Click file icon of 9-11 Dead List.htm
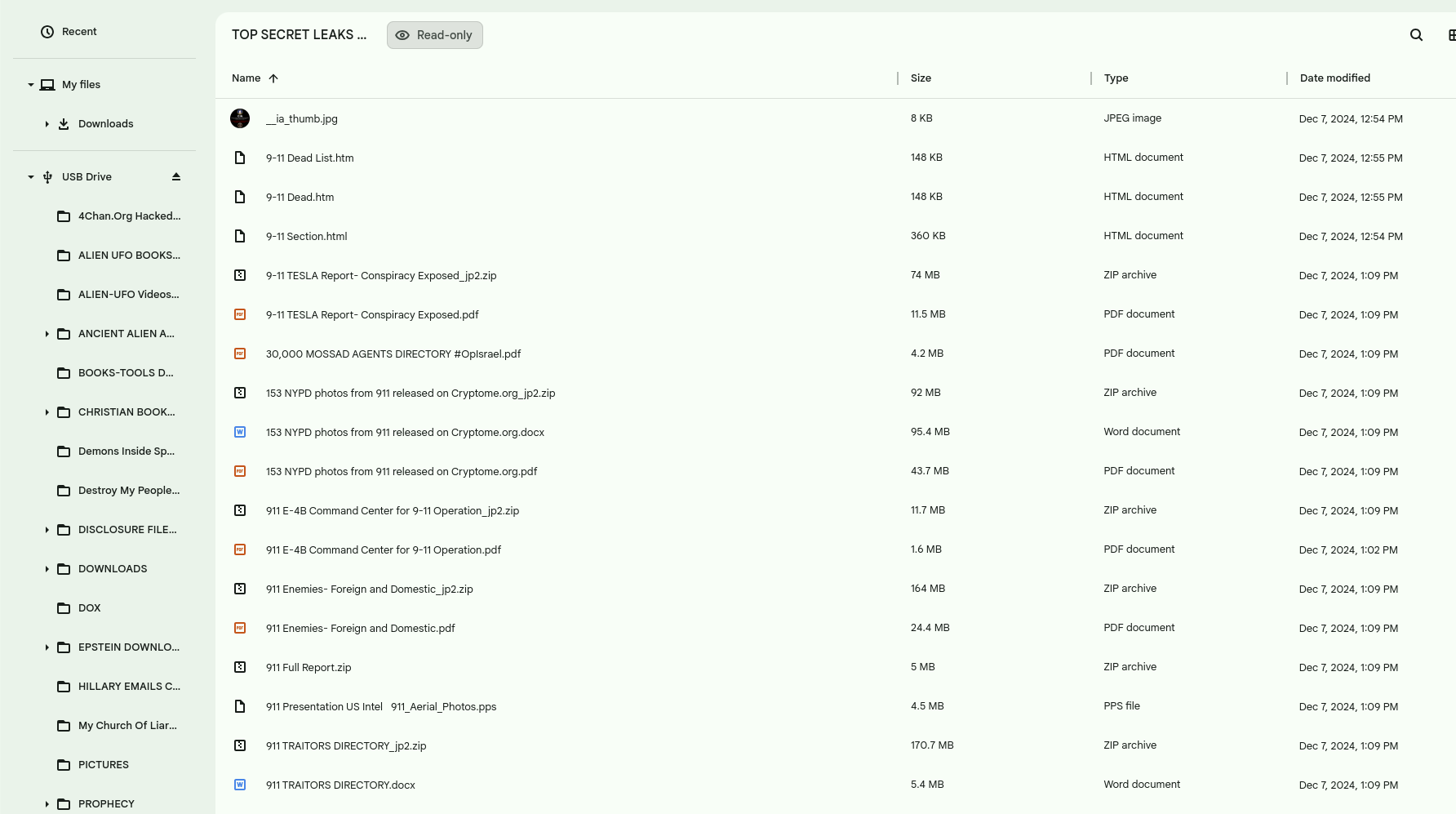The height and width of the screenshot is (814, 1456). (x=240, y=158)
